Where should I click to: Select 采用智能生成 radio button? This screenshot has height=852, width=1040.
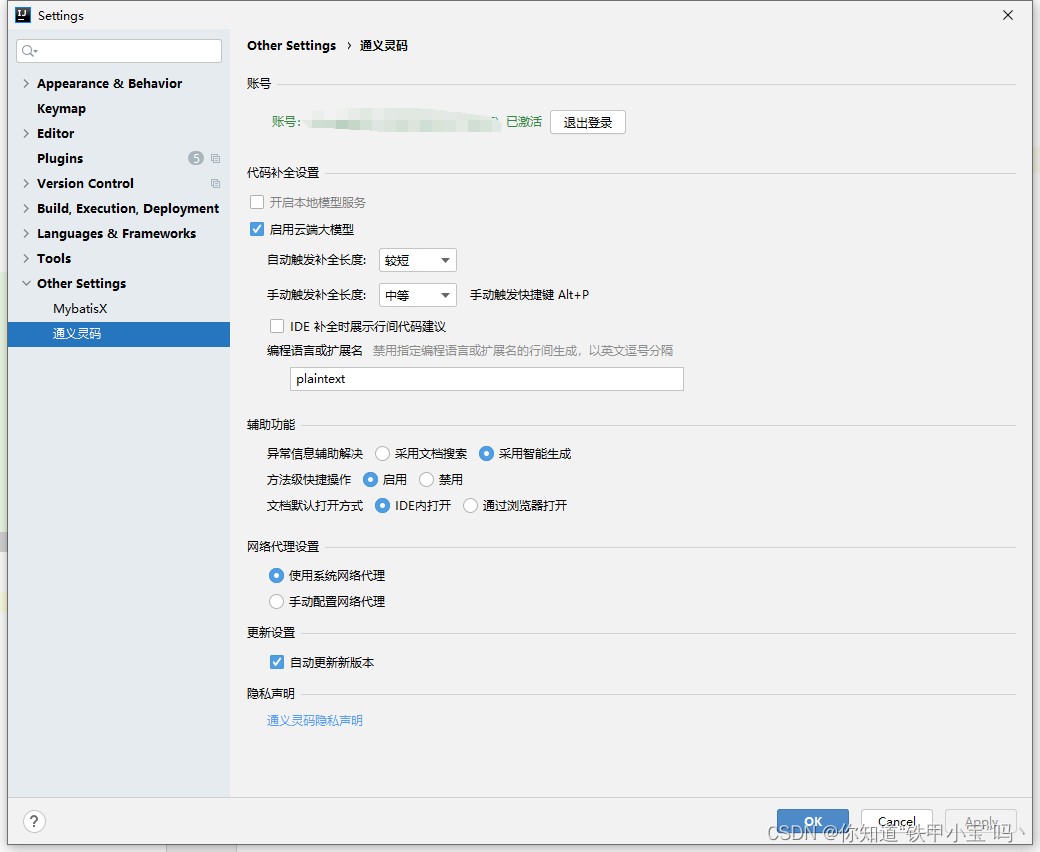486,454
